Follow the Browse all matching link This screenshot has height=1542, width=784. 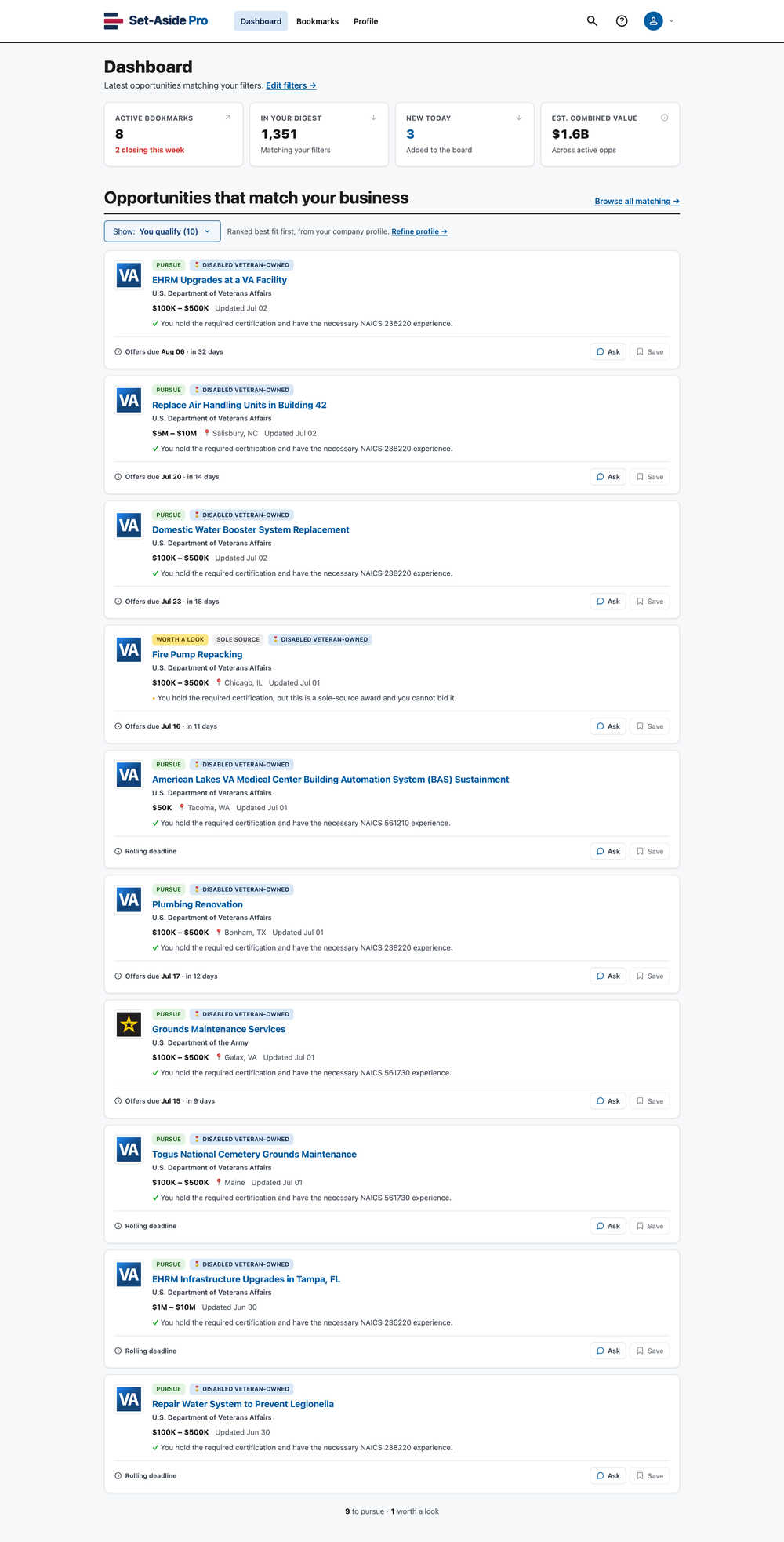[x=637, y=202]
